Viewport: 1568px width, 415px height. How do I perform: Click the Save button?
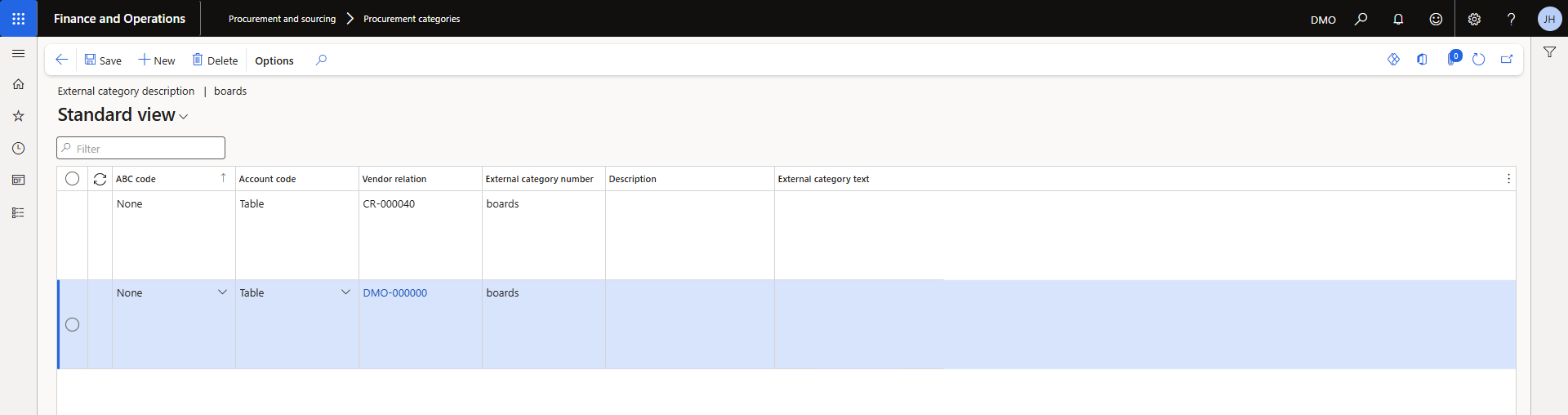click(103, 60)
